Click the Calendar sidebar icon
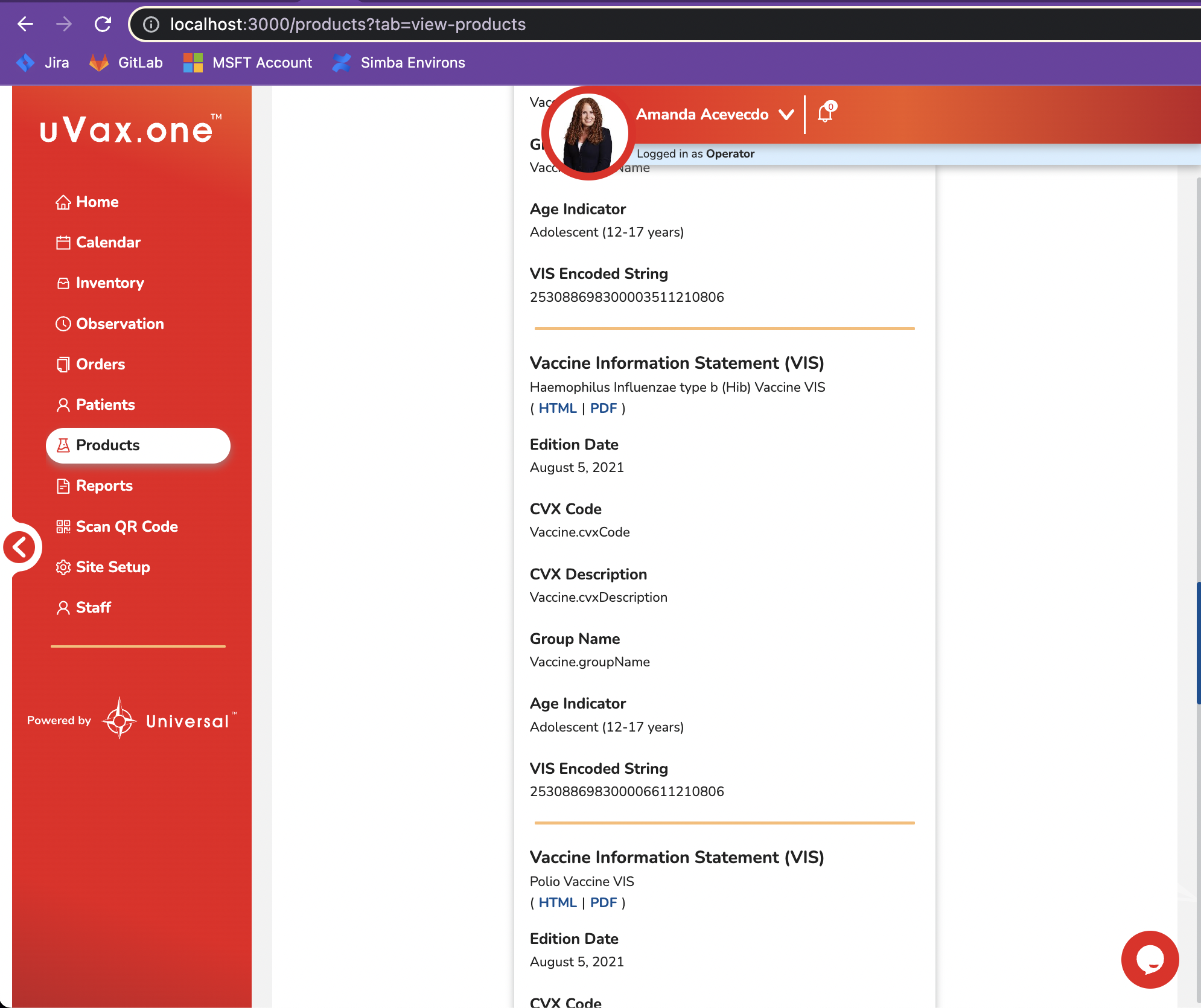The image size is (1201, 1008). point(63,243)
